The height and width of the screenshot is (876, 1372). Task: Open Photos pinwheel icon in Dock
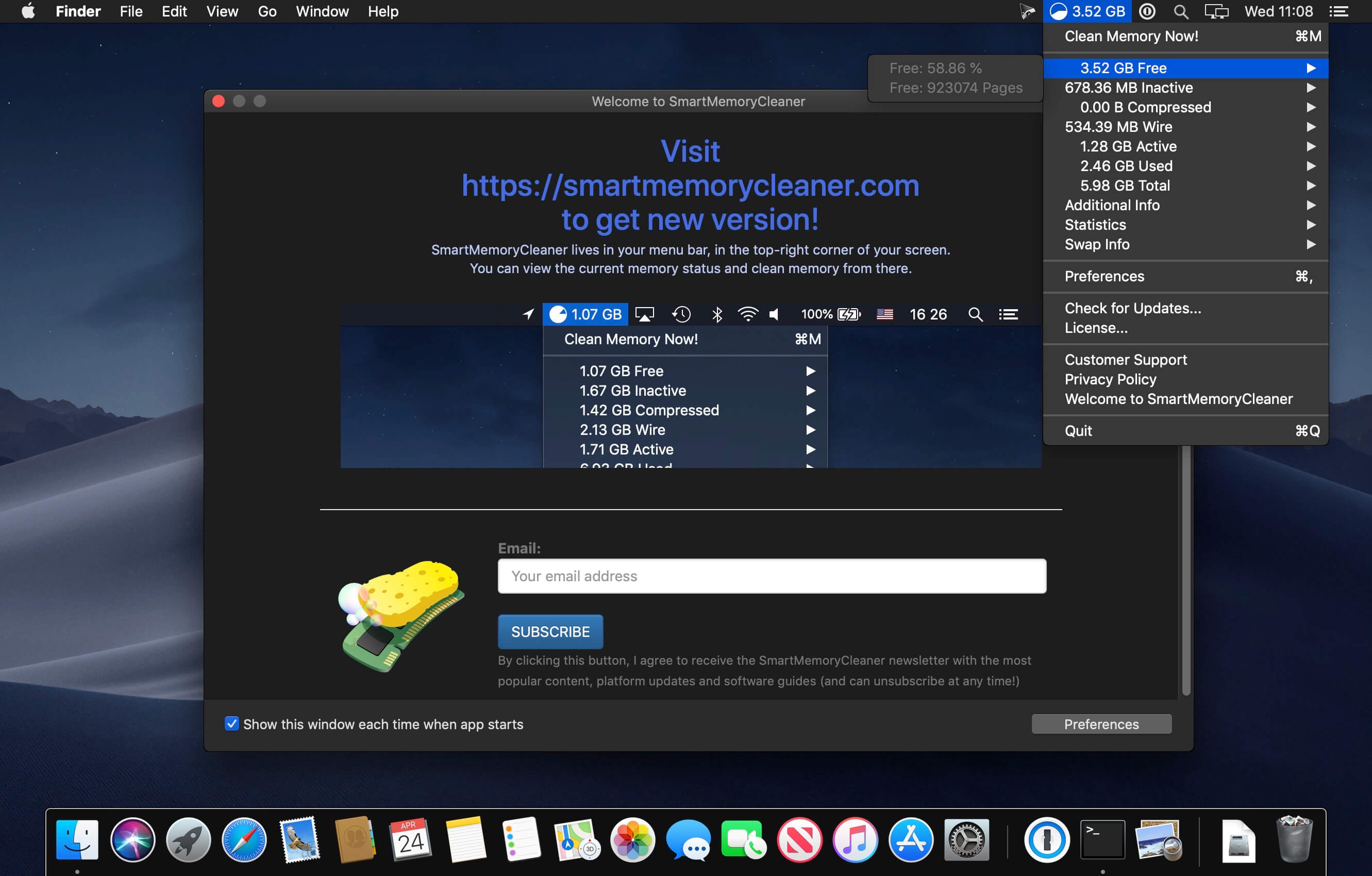pos(632,839)
